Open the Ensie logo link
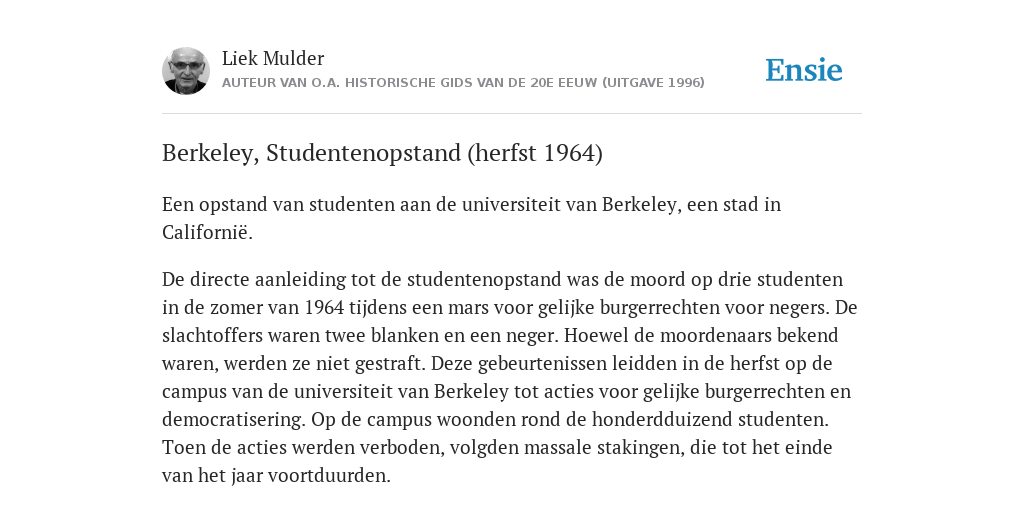Screen dimensions: 1024x512 point(804,70)
